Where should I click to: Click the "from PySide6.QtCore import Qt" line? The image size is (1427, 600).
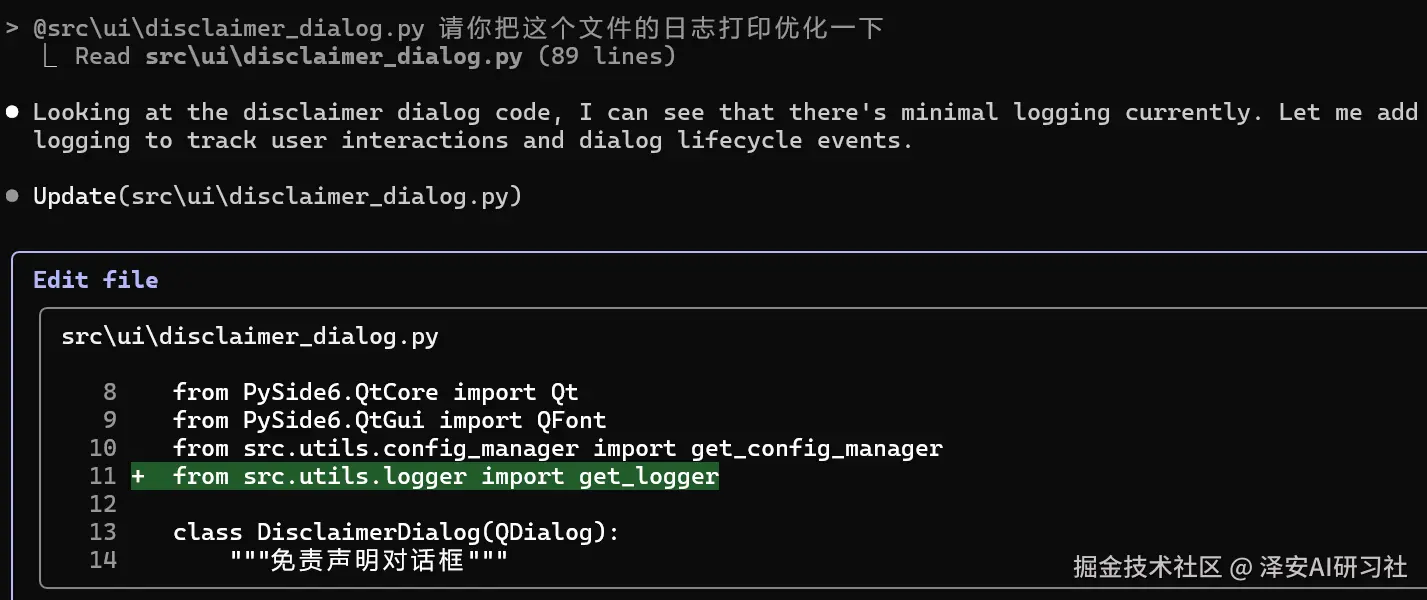coord(376,392)
